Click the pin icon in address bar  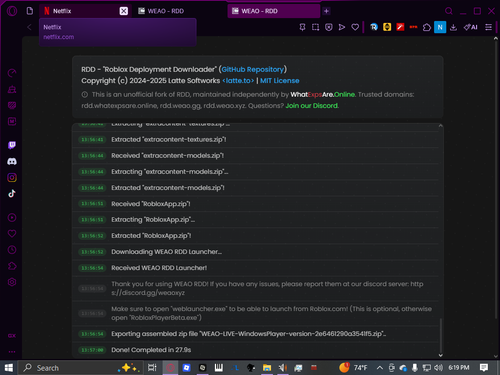(302, 27)
